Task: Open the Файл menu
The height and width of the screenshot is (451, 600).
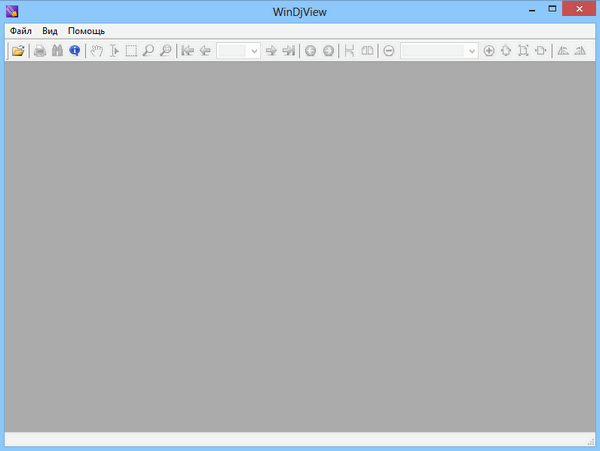Action: click(x=20, y=31)
